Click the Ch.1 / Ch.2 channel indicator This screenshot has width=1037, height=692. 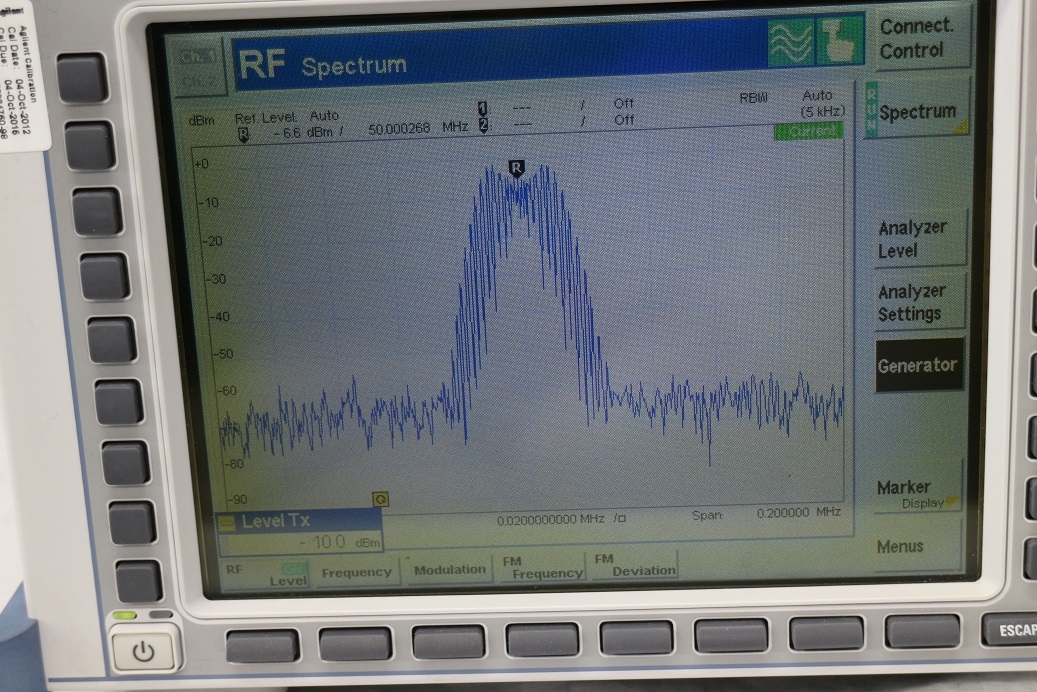(197, 68)
